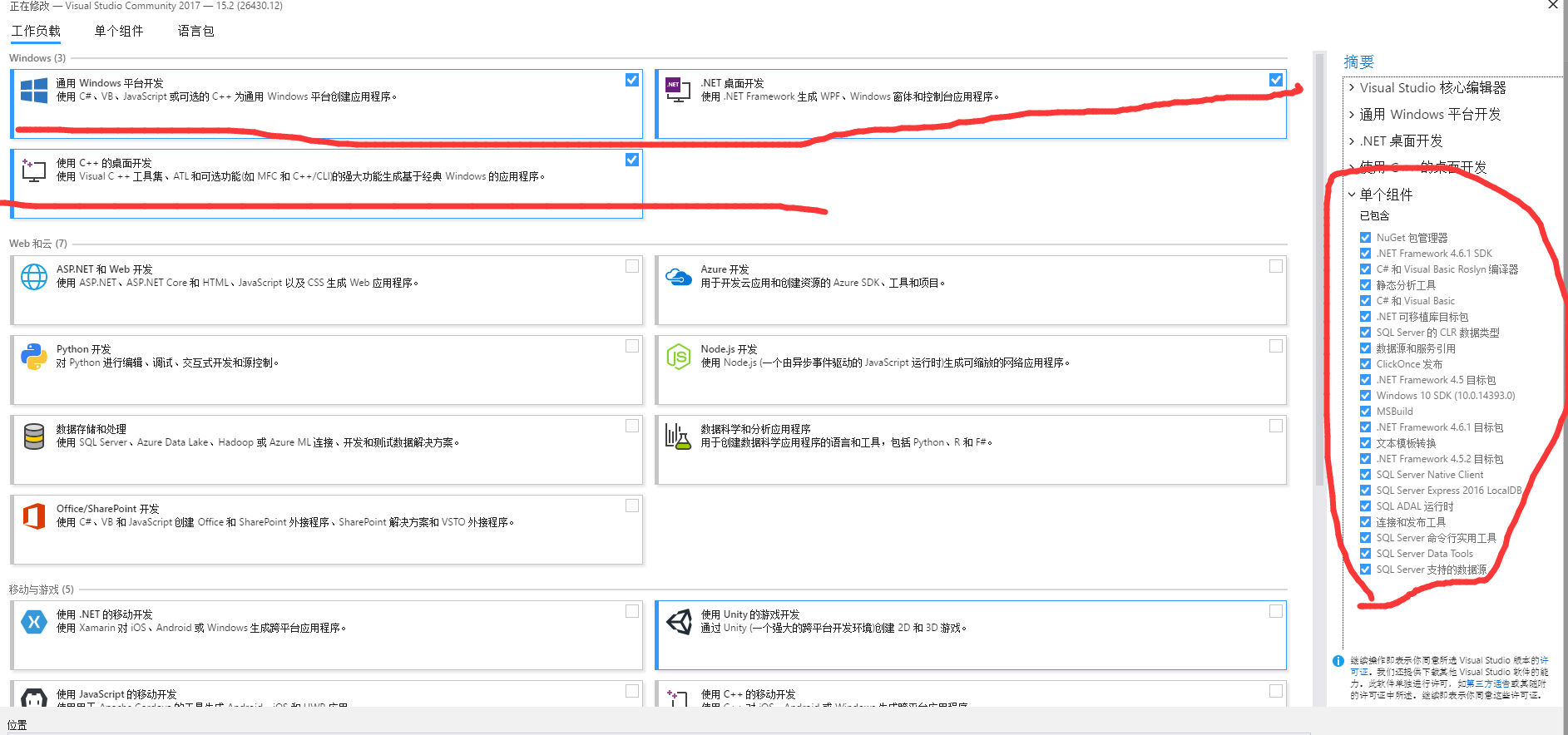Uncheck C# 和 Visual Basic Roslyn 编译器

[x=1365, y=269]
